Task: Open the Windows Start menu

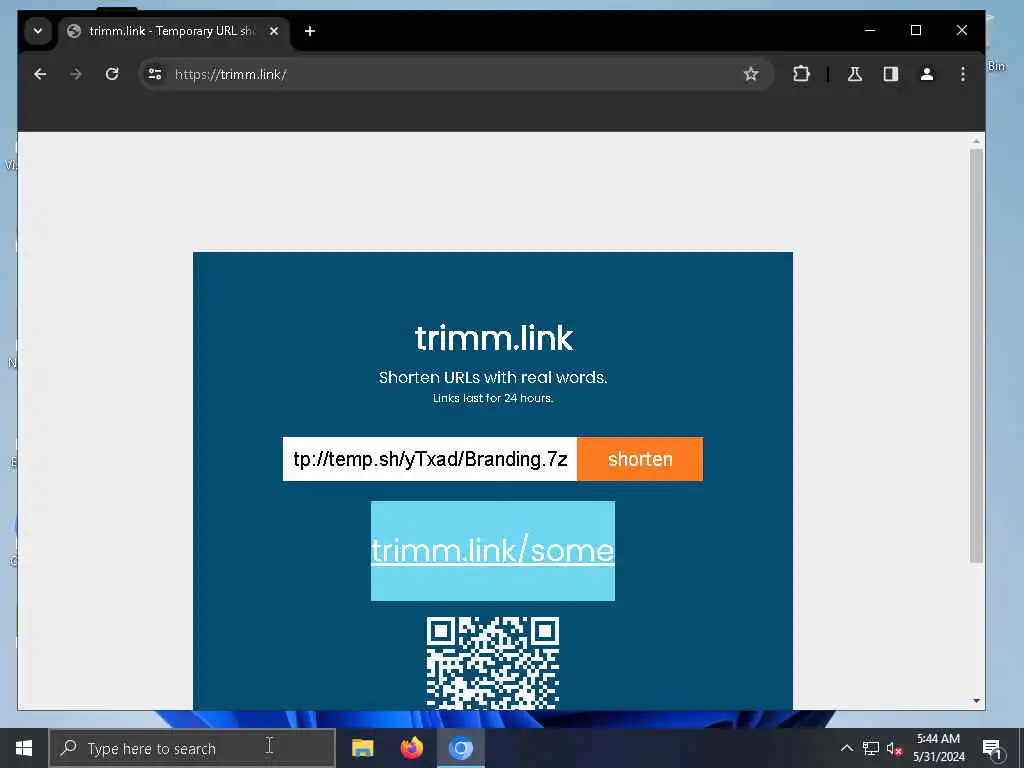Action: click(24, 748)
